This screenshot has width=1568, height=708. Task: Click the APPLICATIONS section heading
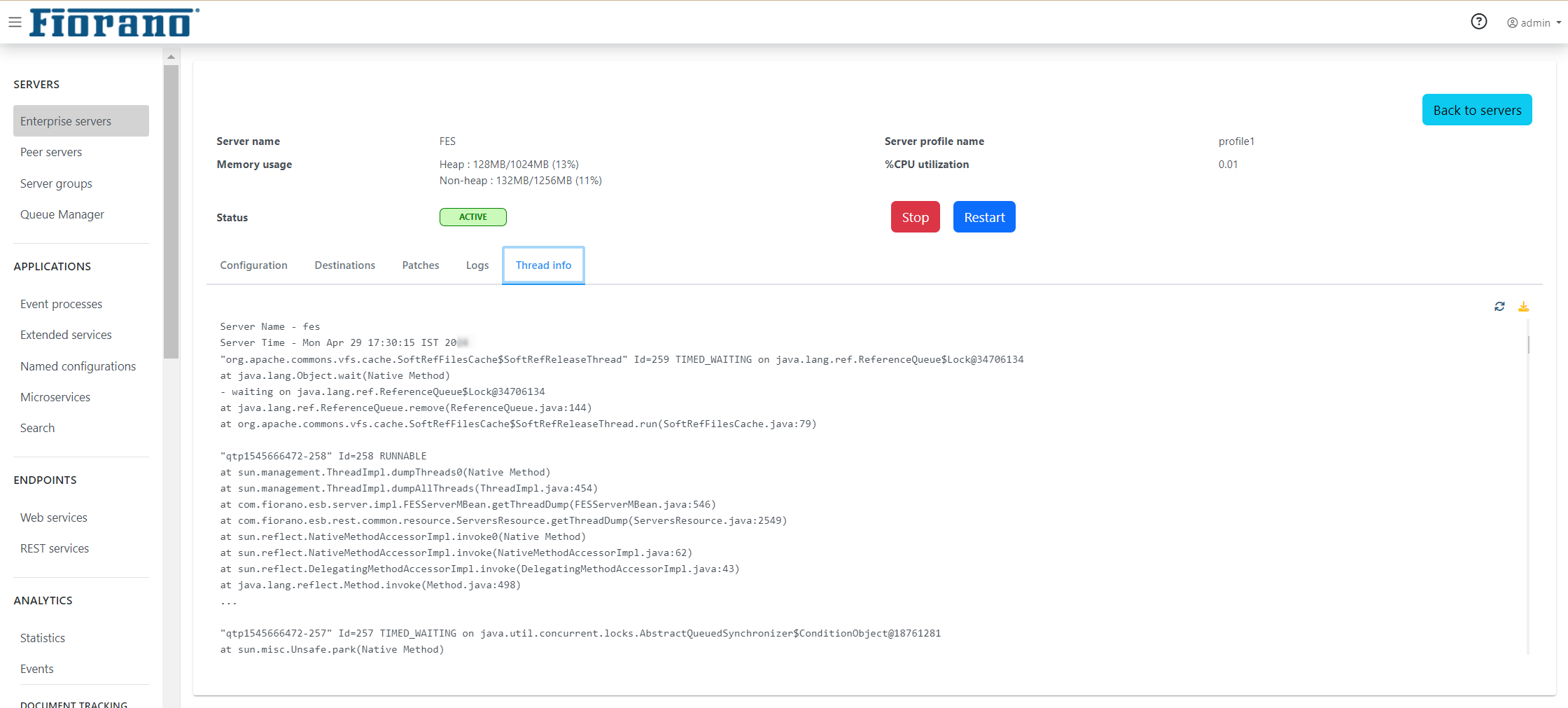click(52, 267)
